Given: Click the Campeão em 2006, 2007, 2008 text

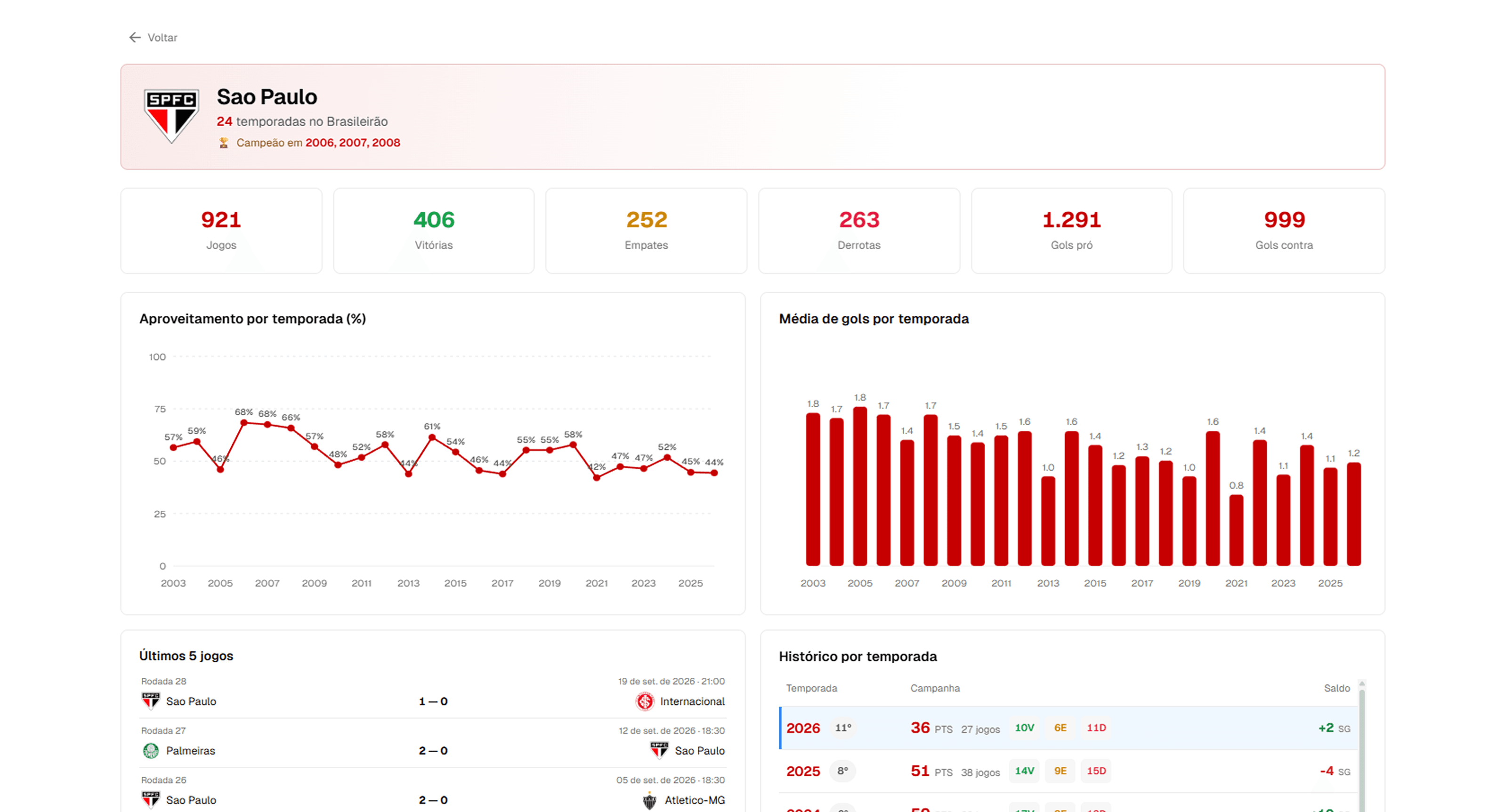Looking at the screenshot, I should 318,143.
